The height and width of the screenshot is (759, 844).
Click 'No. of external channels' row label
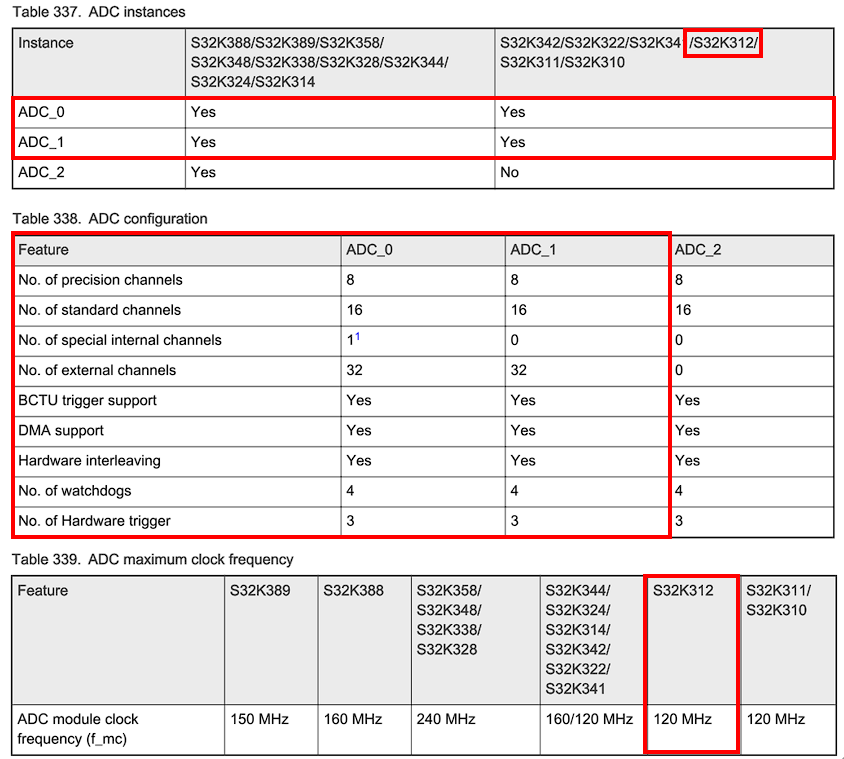(97, 370)
